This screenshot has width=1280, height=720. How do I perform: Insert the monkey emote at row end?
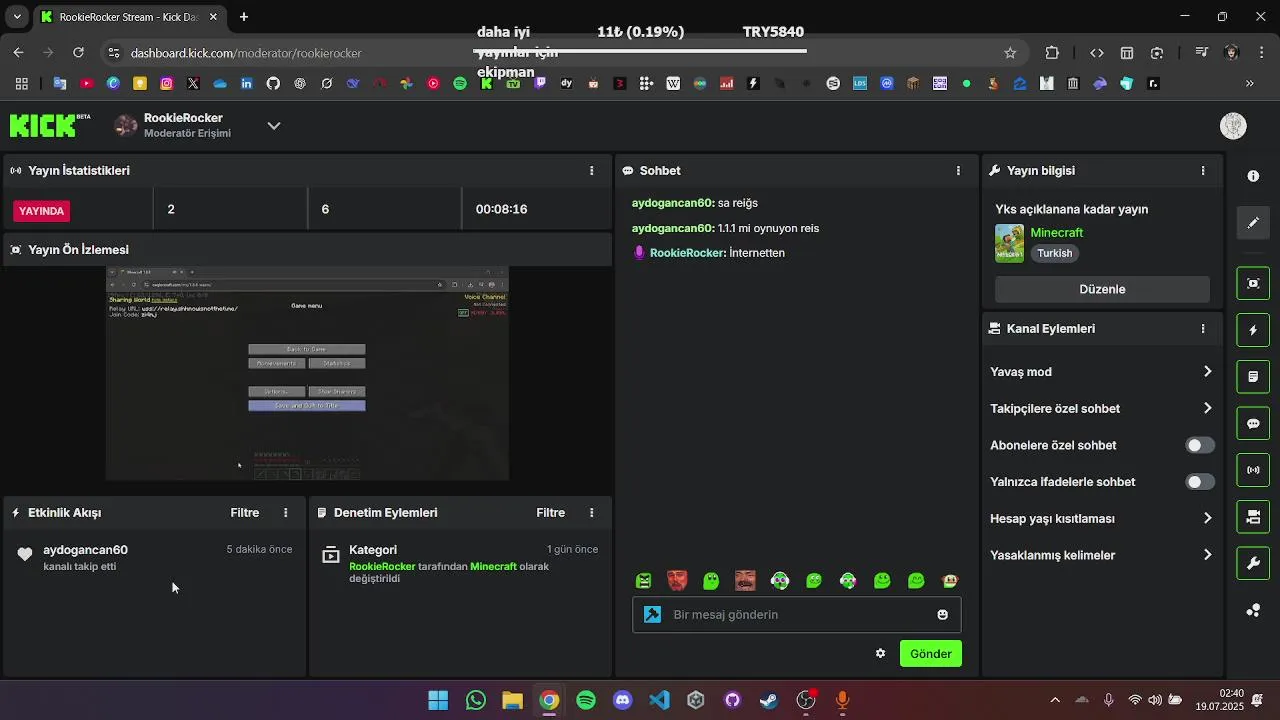(x=950, y=581)
